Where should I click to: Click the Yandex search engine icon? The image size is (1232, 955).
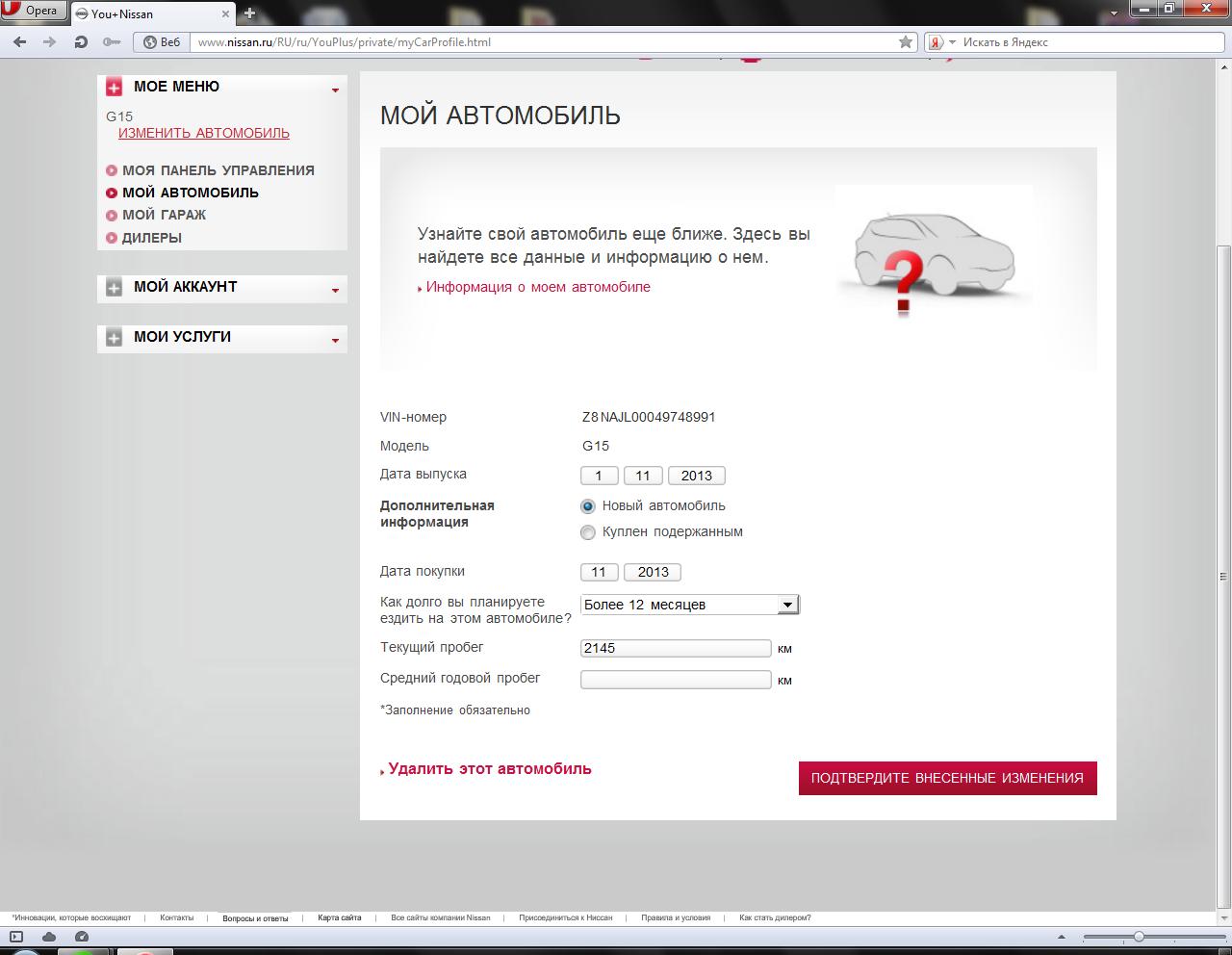click(x=936, y=42)
